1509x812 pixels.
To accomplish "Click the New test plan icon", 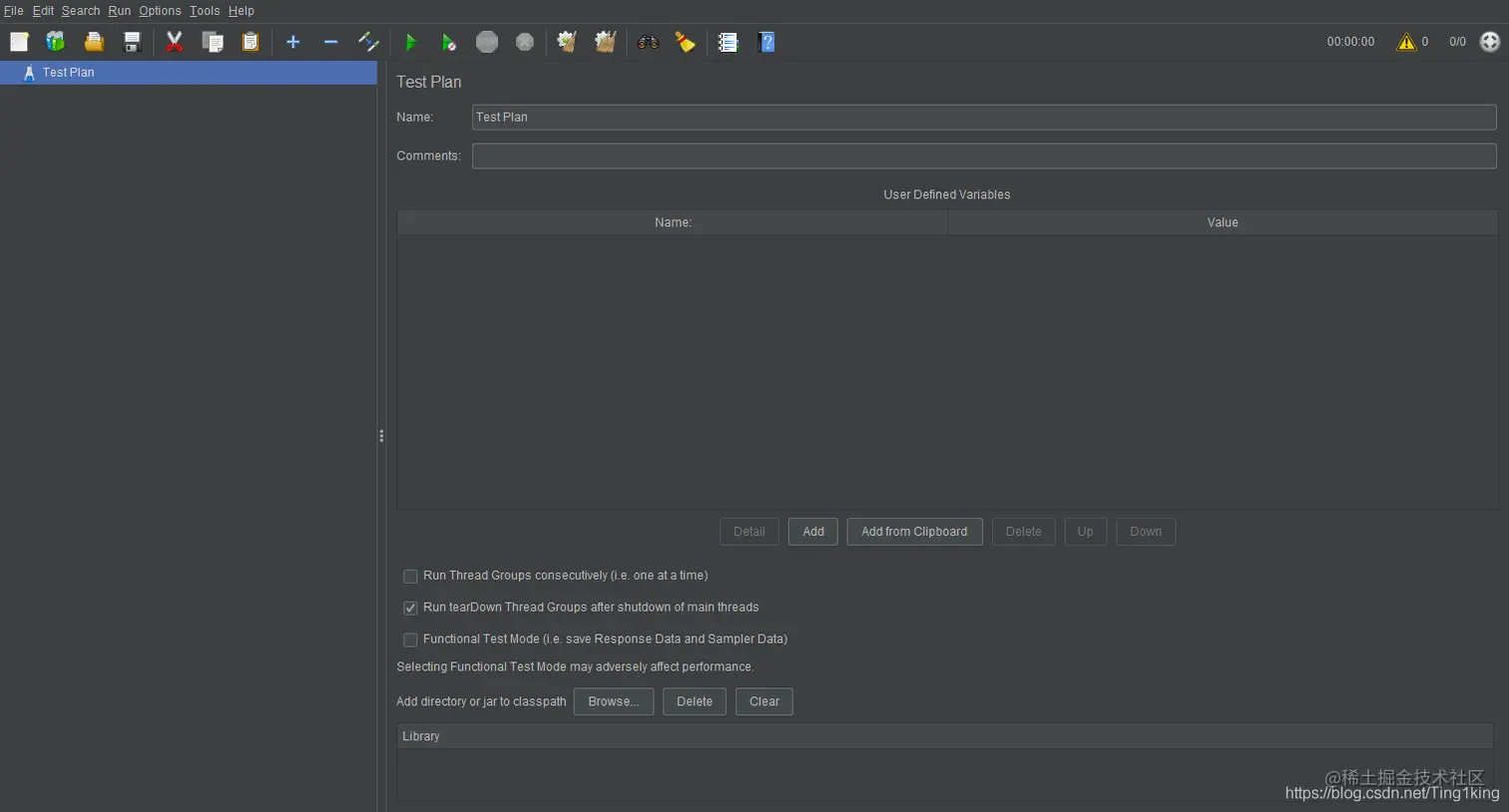I will (x=19, y=42).
